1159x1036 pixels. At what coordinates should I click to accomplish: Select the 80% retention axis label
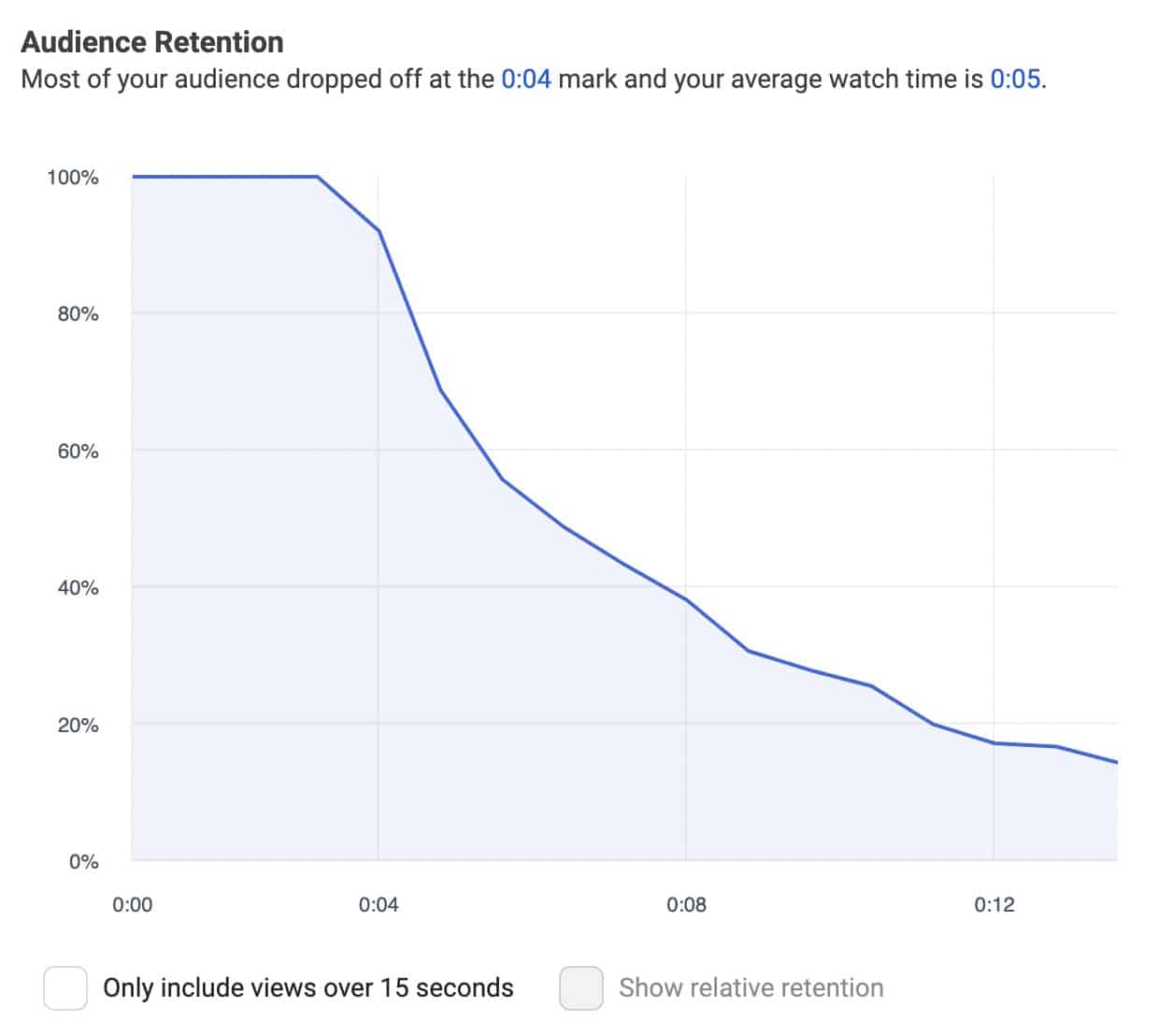[78, 314]
